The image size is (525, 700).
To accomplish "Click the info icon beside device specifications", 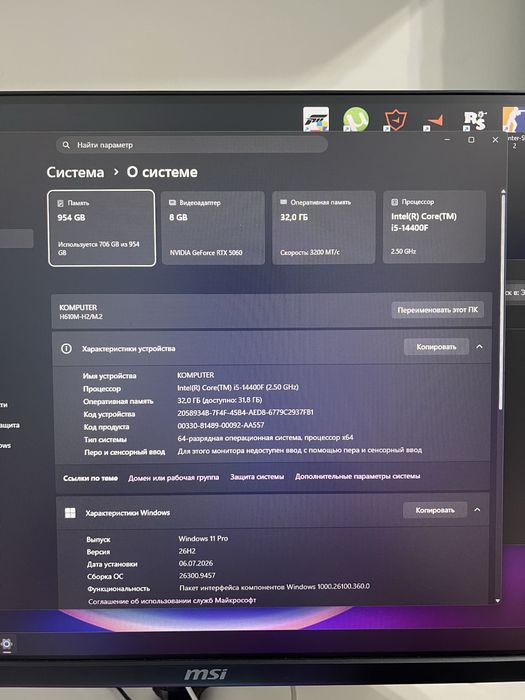I will click(66, 349).
